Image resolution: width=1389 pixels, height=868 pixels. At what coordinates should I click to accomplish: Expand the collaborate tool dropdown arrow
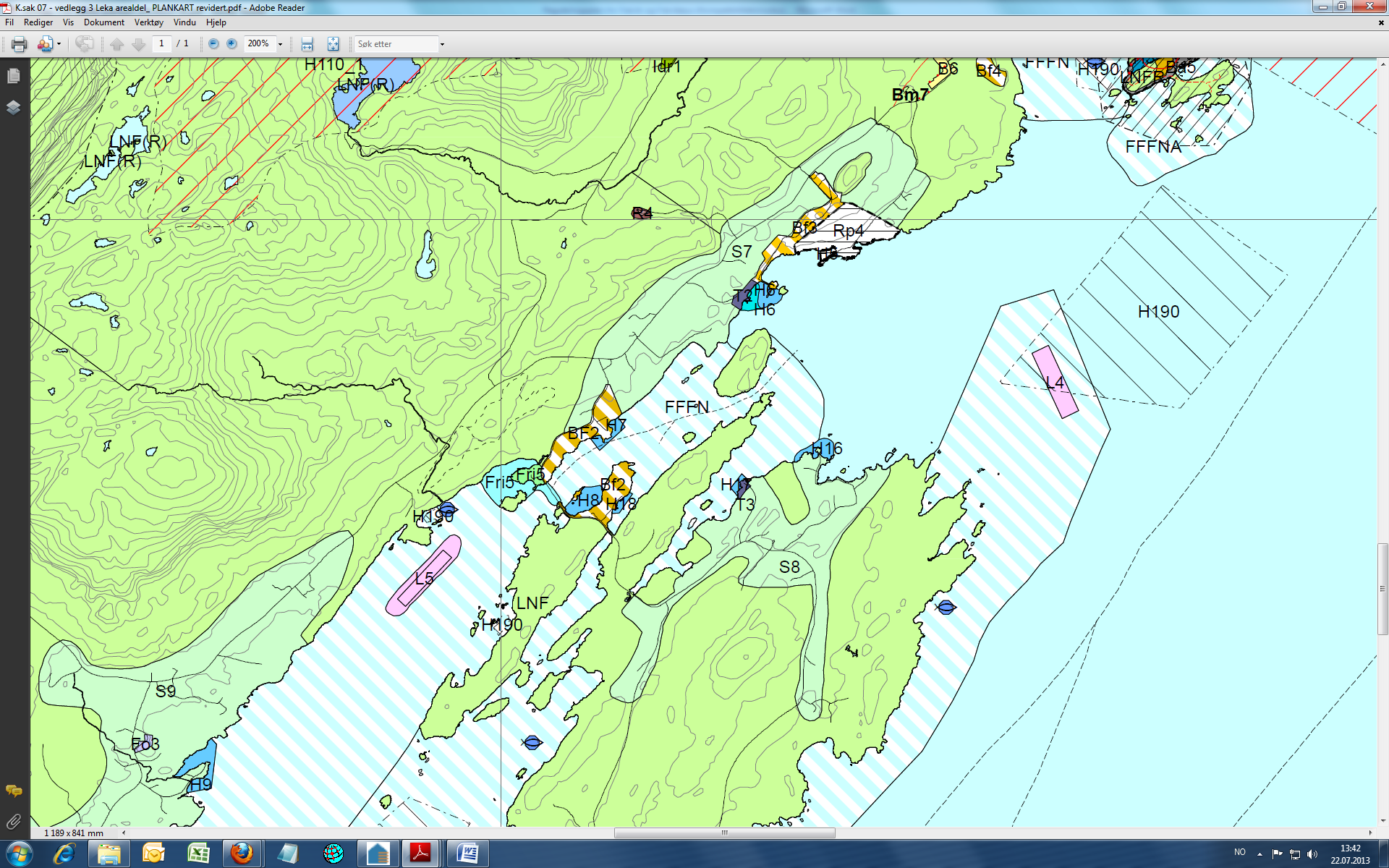point(59,44)
